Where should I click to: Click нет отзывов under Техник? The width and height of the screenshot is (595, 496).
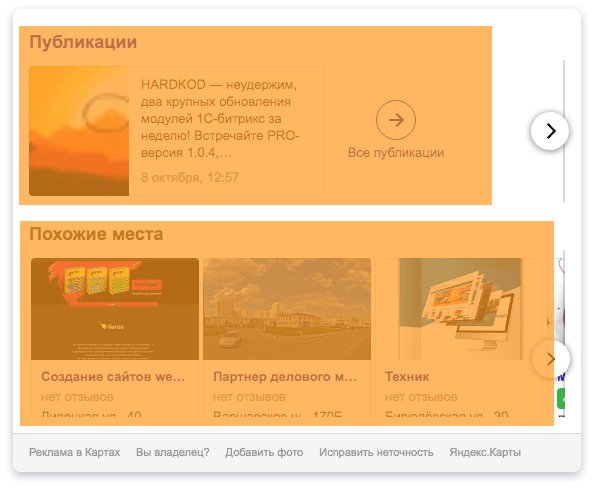(421, 397)
